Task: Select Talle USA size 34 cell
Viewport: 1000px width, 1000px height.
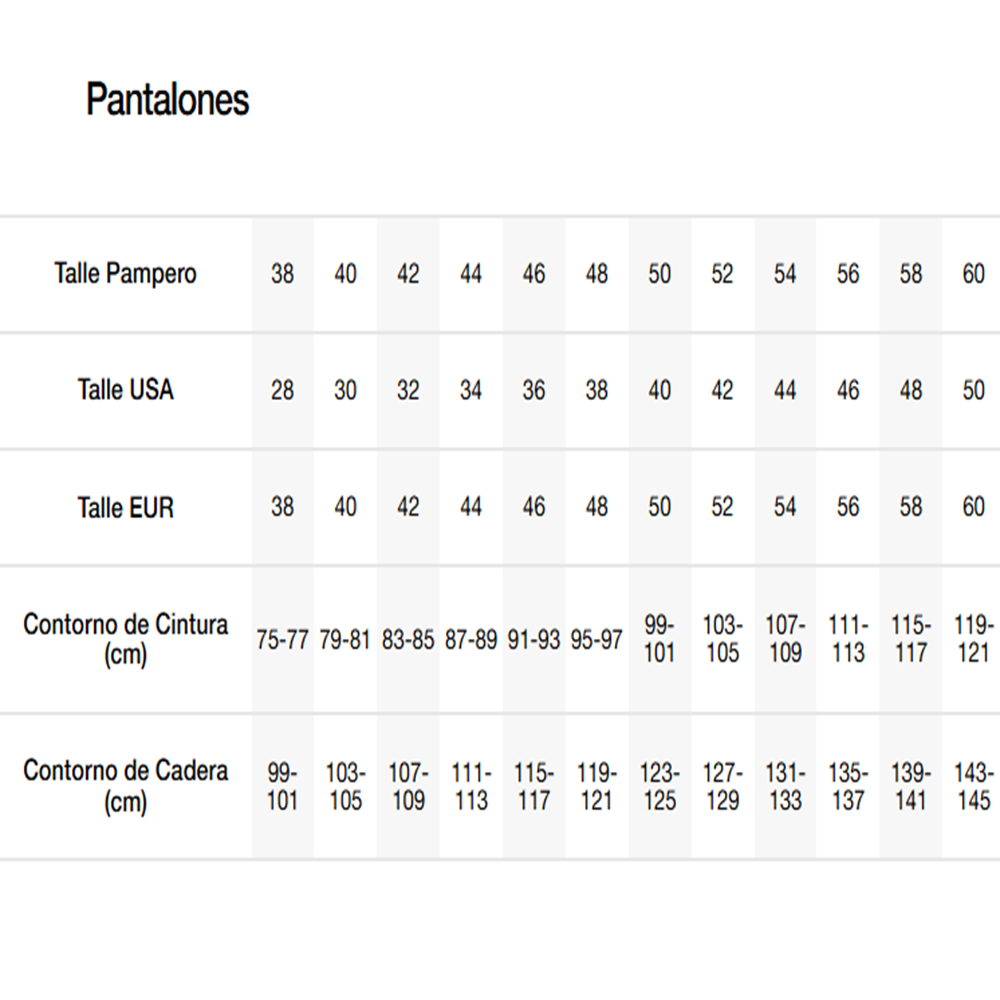Action: 471,390
